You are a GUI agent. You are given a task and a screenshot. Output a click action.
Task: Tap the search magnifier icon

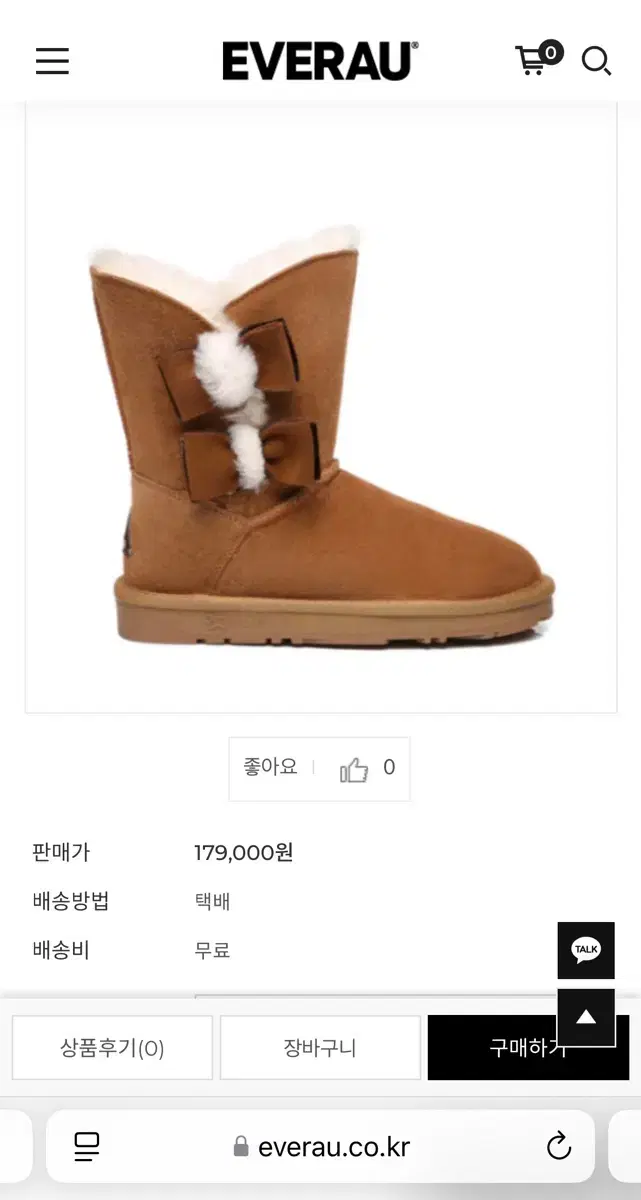[x=596, y=61]
